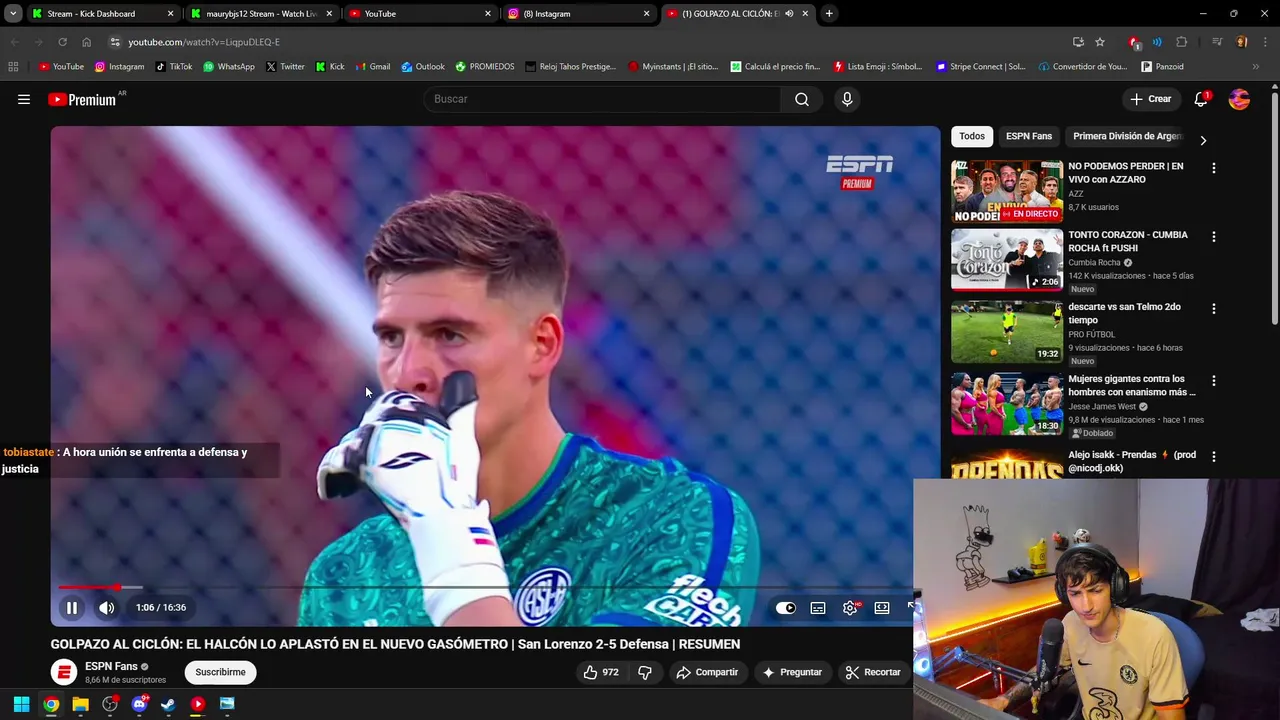Select the ESPN Fans filter chip
The width and height of the screenshot is (1280, 720).
(x=1029, y=136)
